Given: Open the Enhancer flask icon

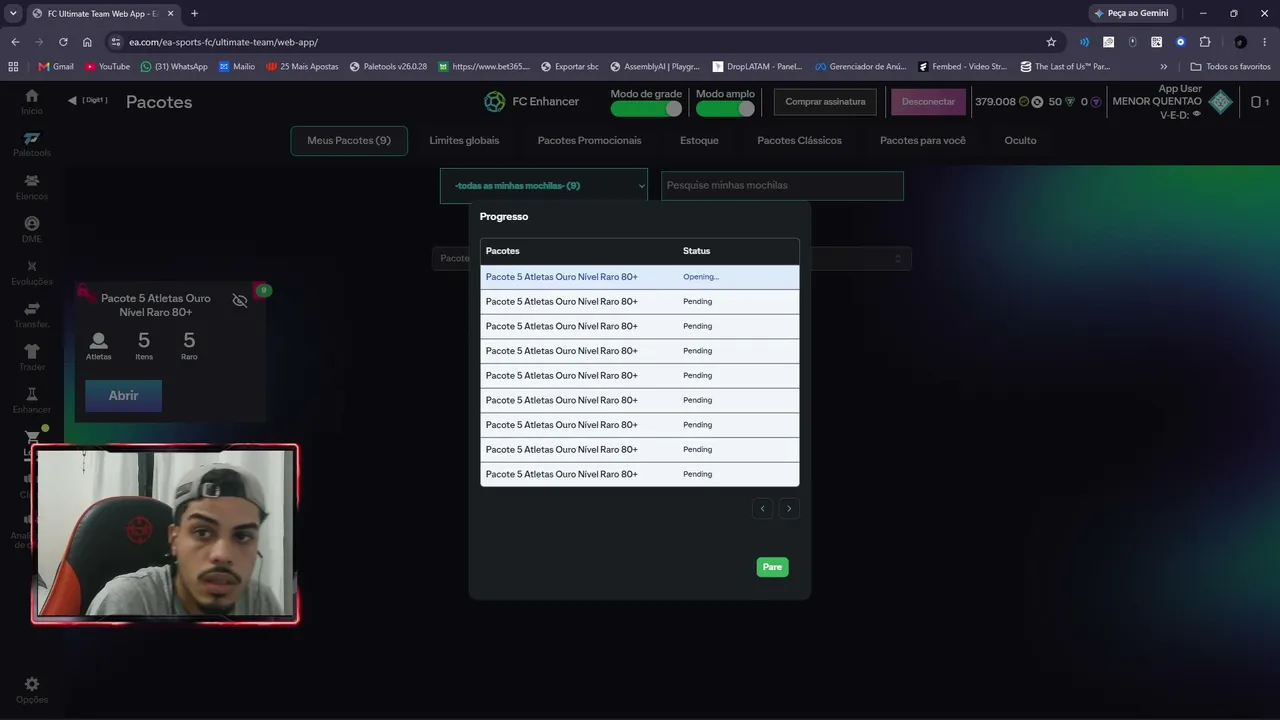Looking at the screenshot, I should click(x=32, y=394).
